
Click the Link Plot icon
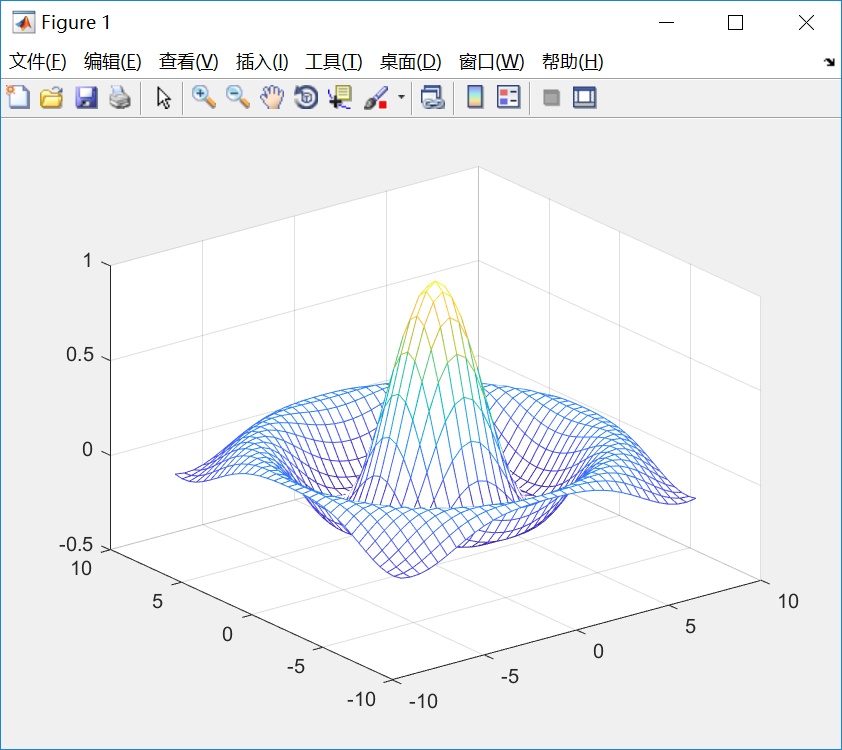pos(432,97)
